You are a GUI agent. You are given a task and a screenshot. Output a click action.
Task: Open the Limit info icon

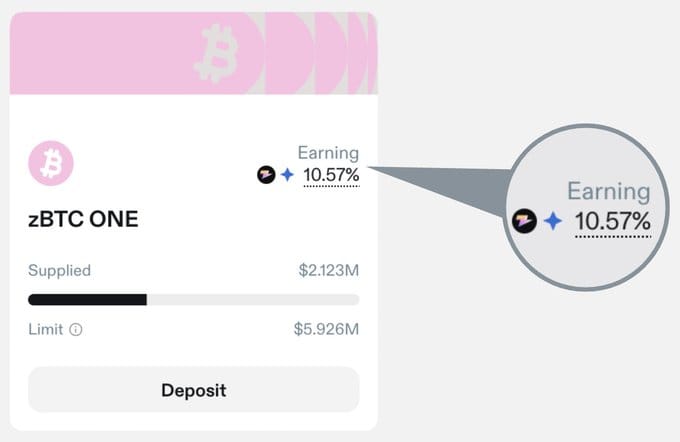click(x=76, y=330)
